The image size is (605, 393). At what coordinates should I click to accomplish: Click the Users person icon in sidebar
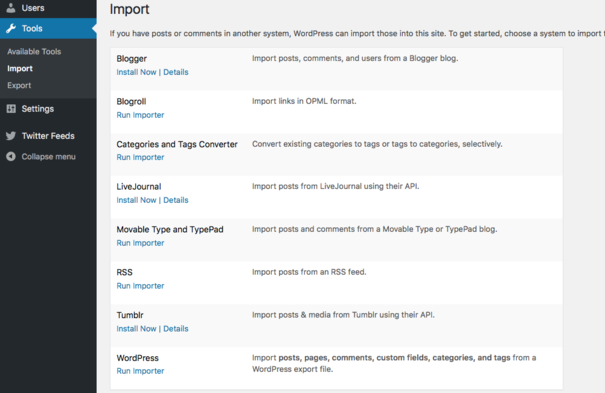pos(11,8)
